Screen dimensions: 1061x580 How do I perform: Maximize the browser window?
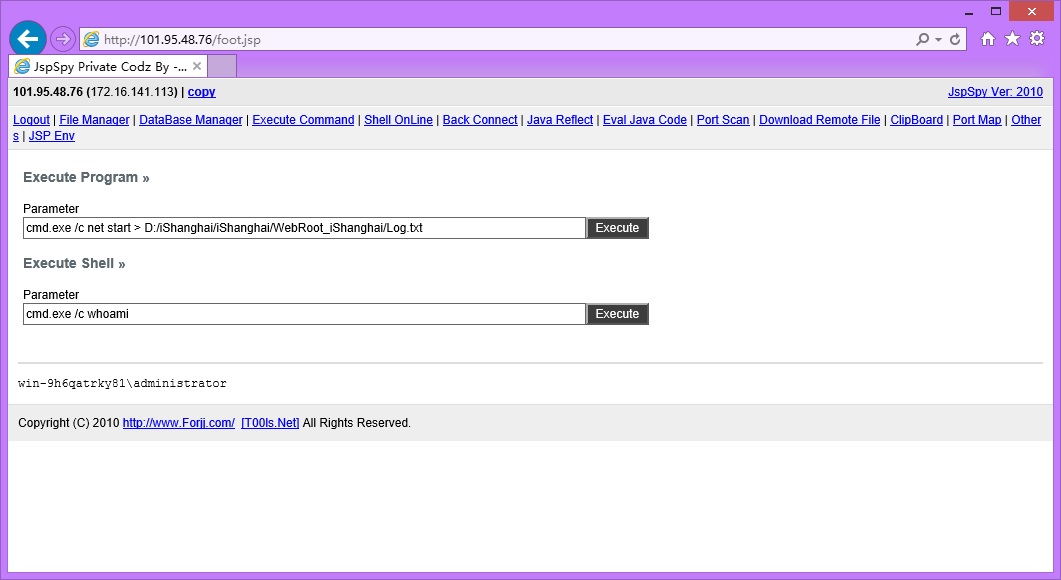tap(995, 12)
